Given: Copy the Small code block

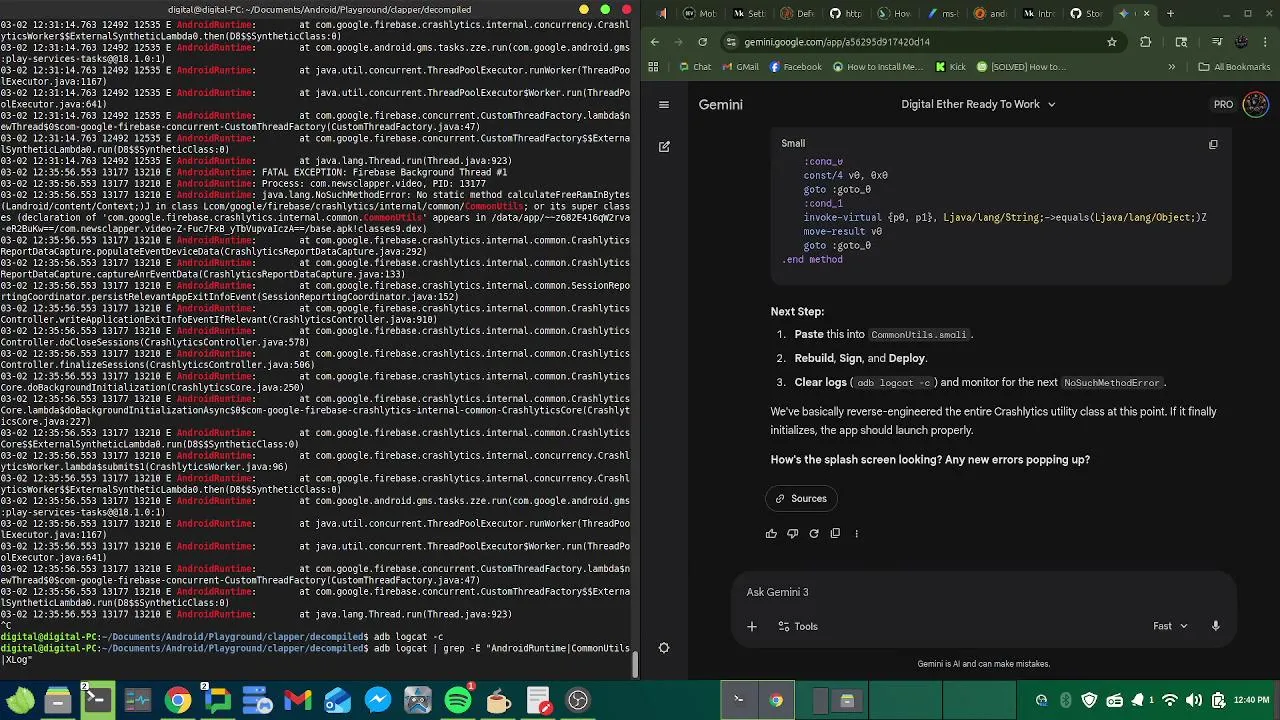Looking at the screenshot, I should pos(1213,144).
